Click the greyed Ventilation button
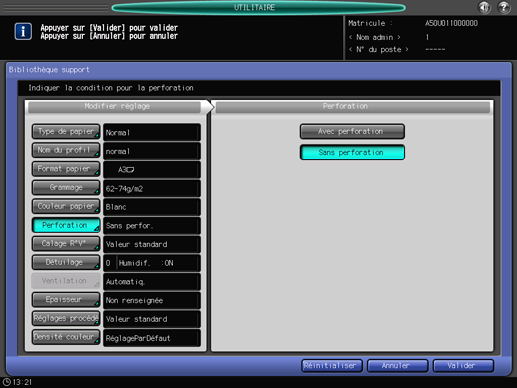 click(x=66, y=281)
